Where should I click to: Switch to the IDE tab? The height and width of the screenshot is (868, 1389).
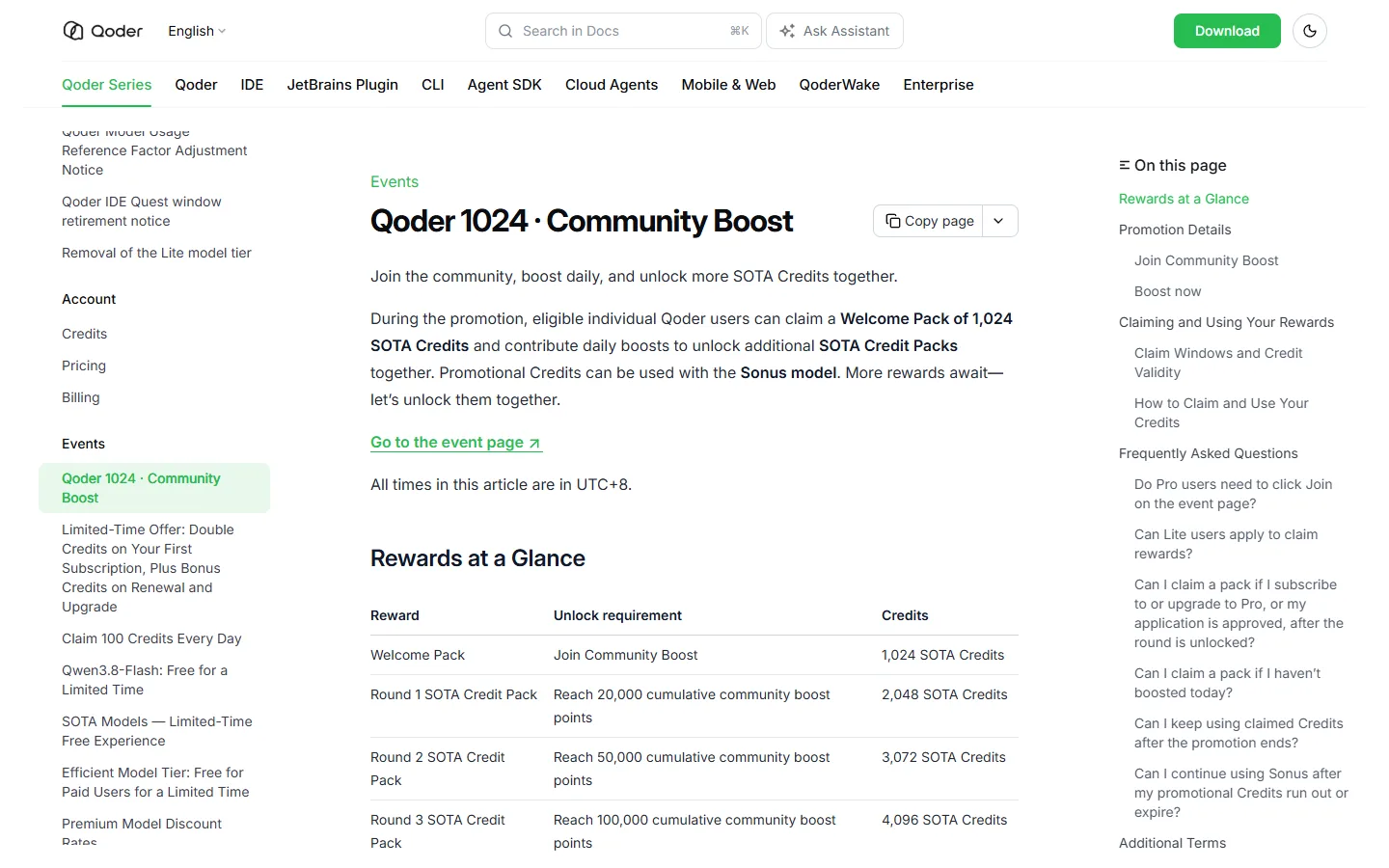pyautogui.click(x=252, y=85)
